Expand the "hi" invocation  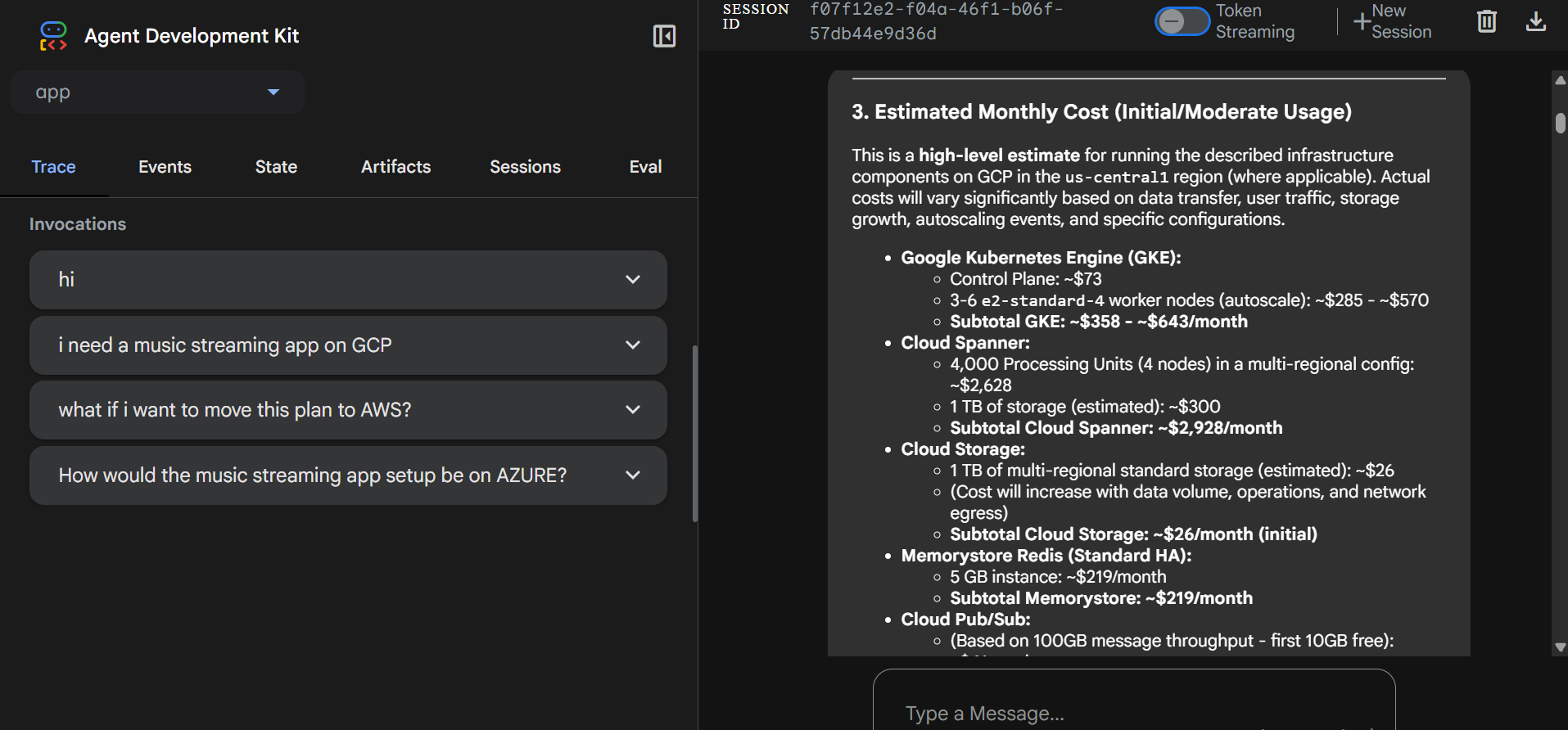632,280
